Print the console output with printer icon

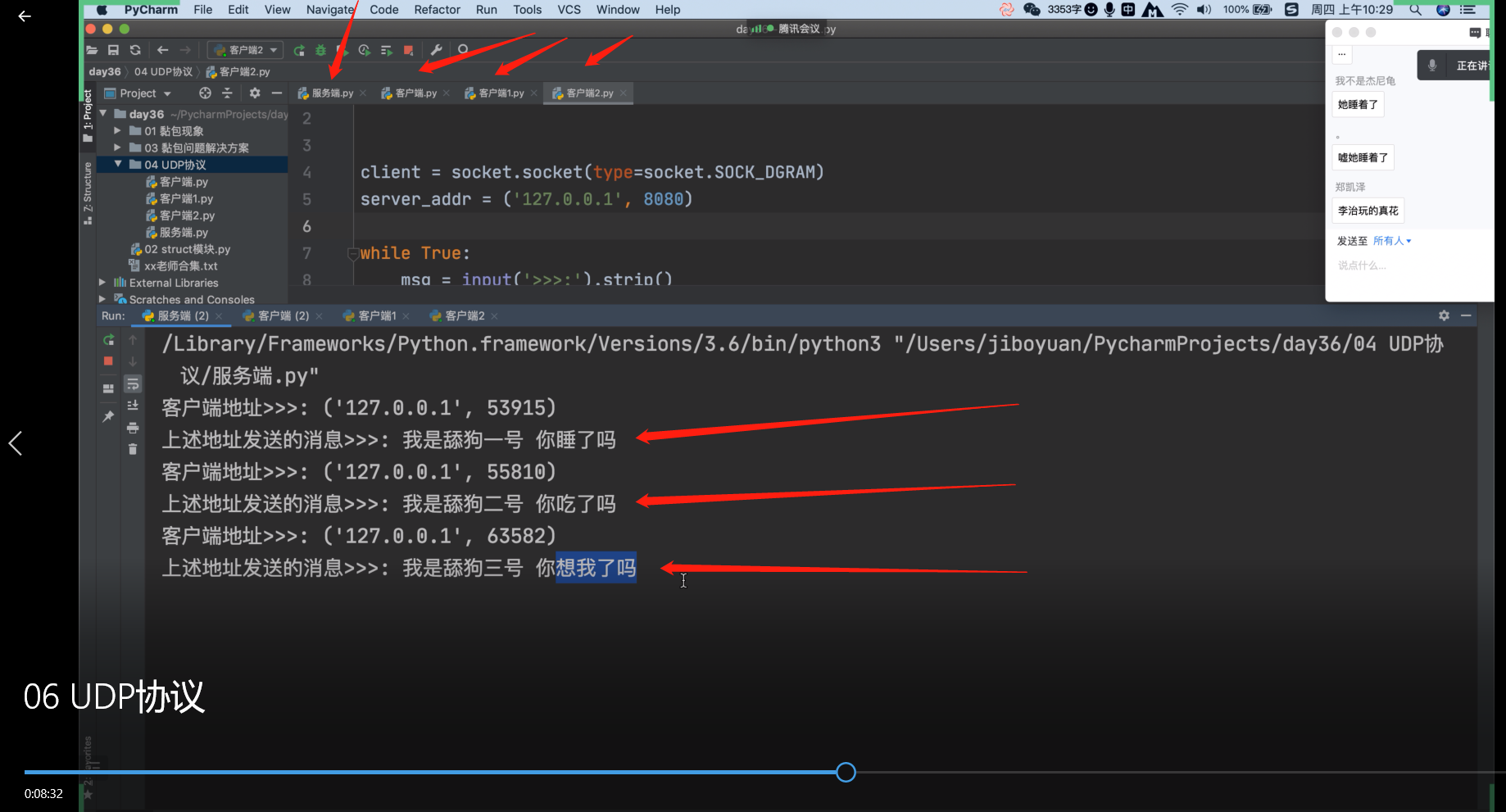(x=133, y=428)
